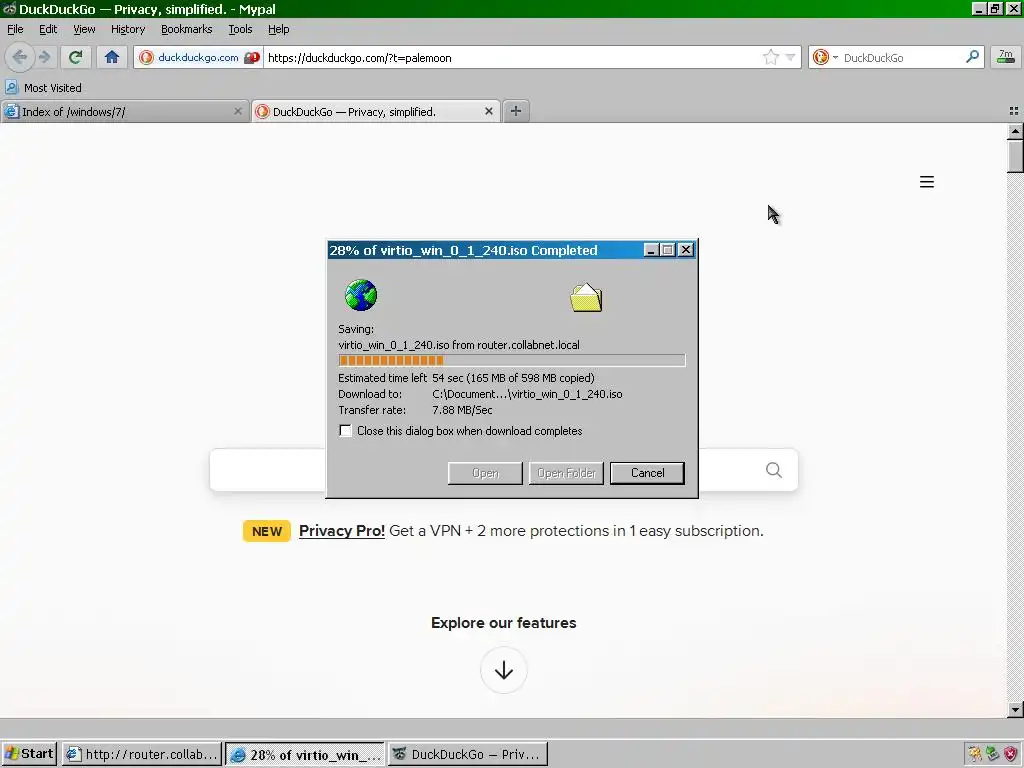
Task: Click the browser Back arrow button
Action: pos(20,57)
